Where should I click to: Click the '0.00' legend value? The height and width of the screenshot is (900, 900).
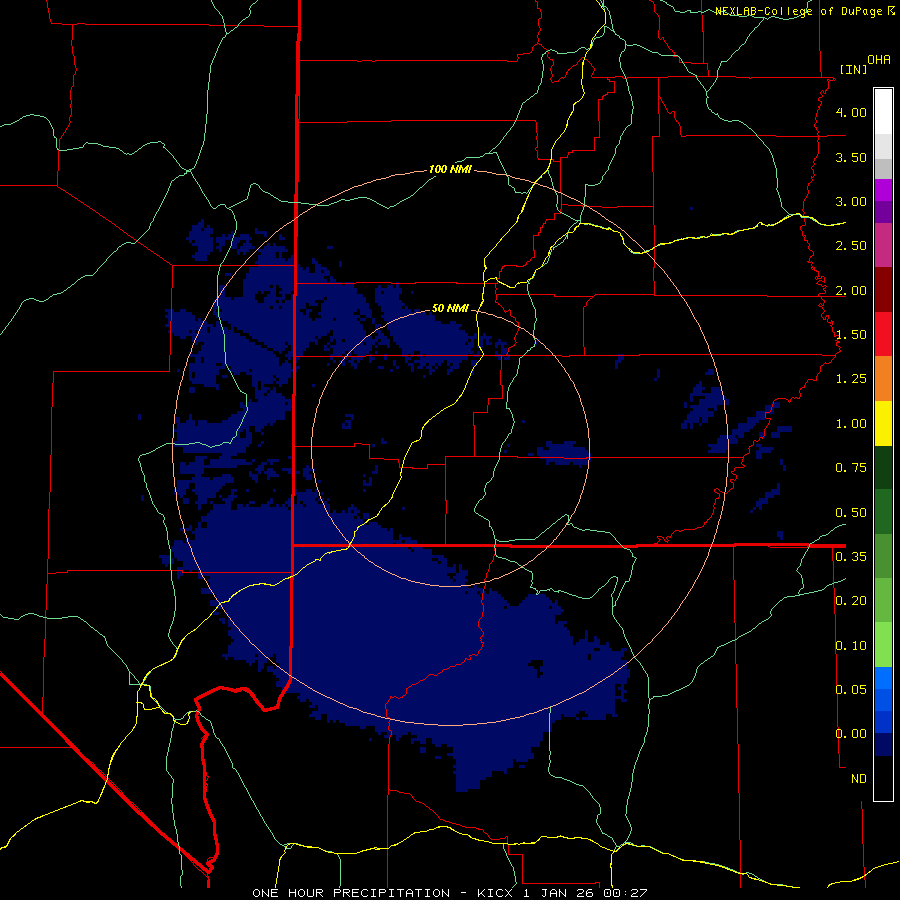(x=851, y=734)
